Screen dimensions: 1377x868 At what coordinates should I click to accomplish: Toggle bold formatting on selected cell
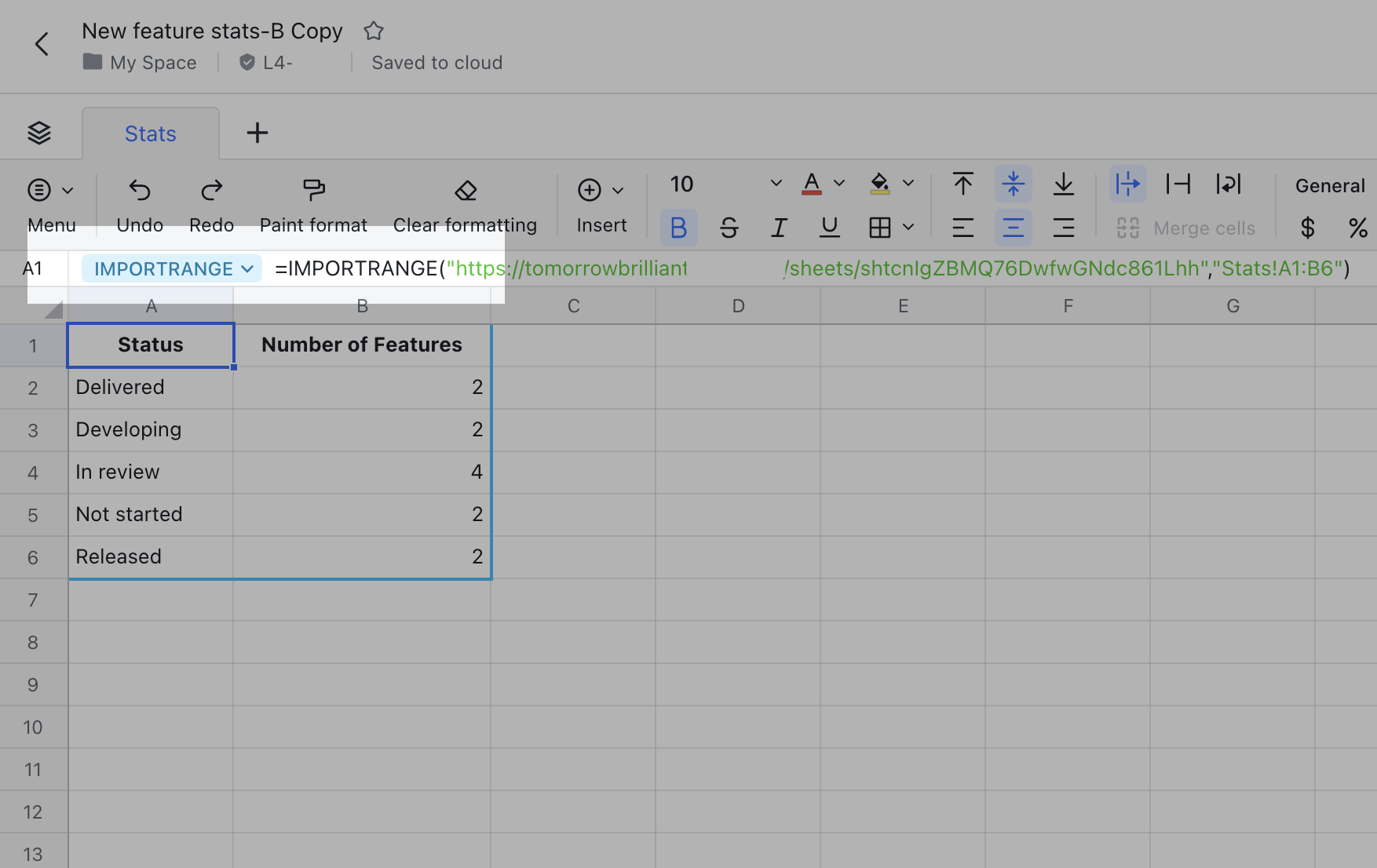tap(678, 228)
